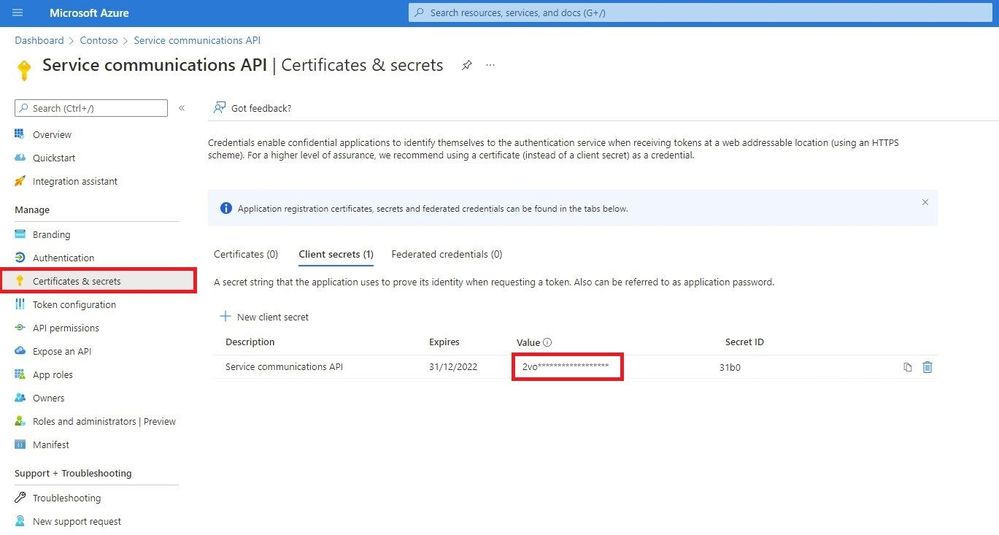This screenshot has width=999, height=535.
Task: Click the 31/12/2022 expiry date
Action: (x=453, y=367)
